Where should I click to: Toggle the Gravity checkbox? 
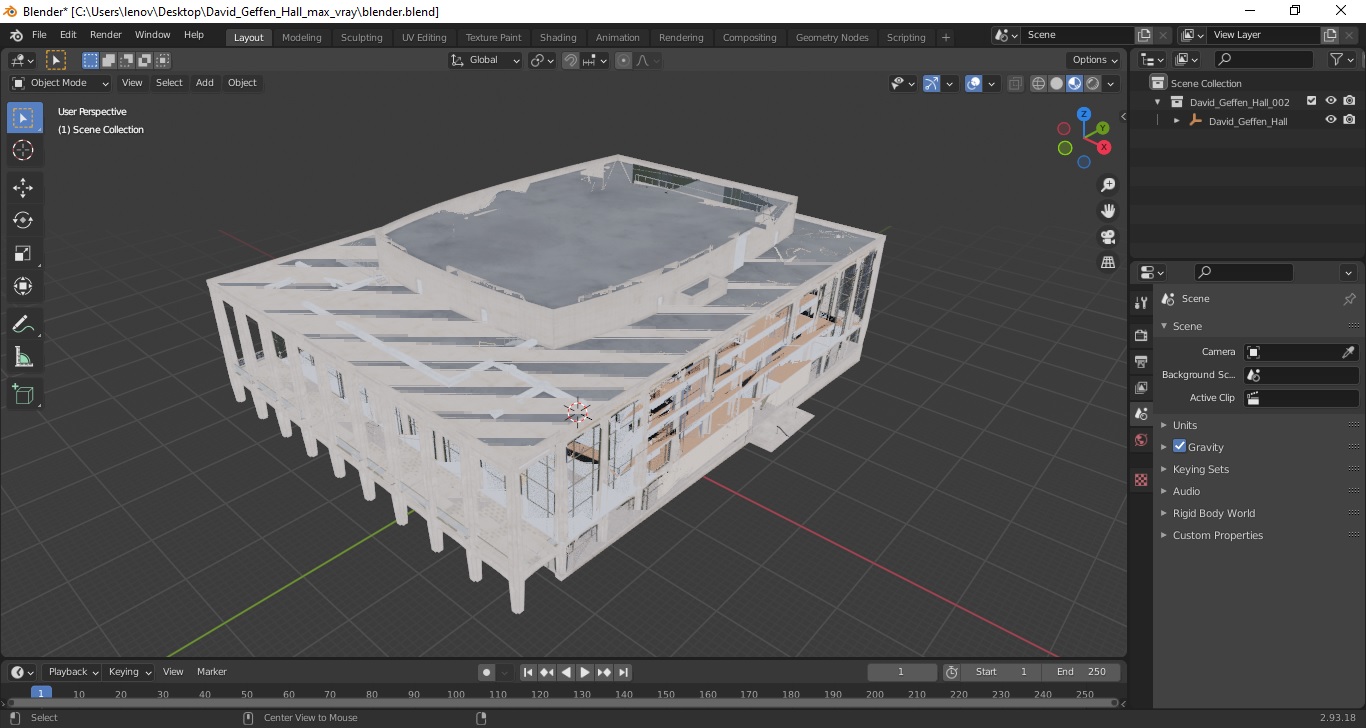point(1179,446)
